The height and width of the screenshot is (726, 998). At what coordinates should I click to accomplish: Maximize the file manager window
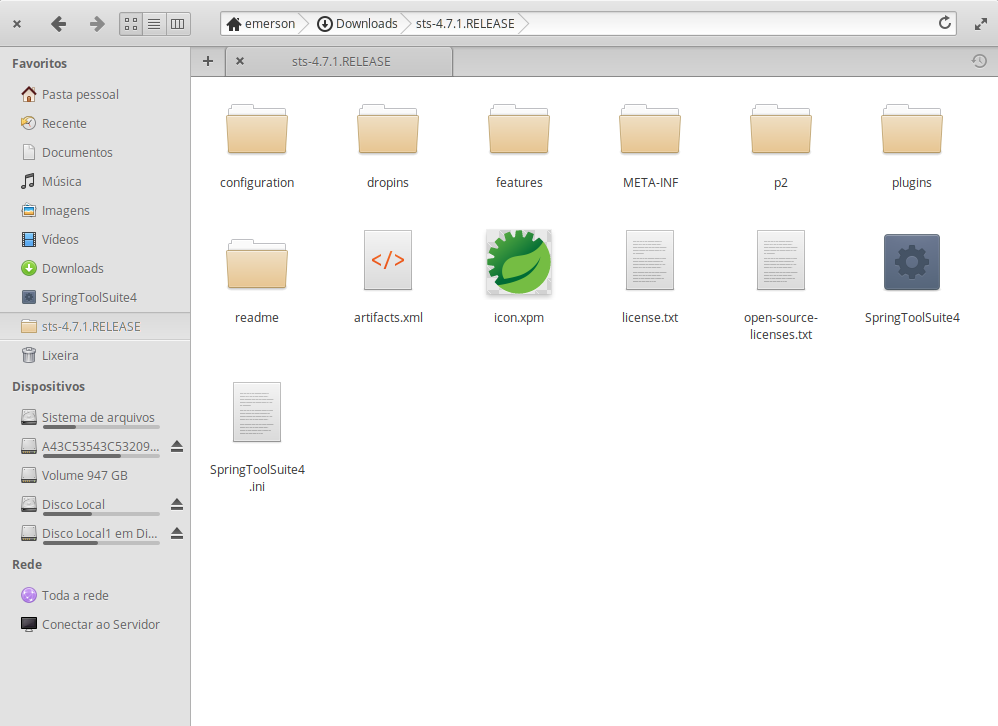click(981, 24)
